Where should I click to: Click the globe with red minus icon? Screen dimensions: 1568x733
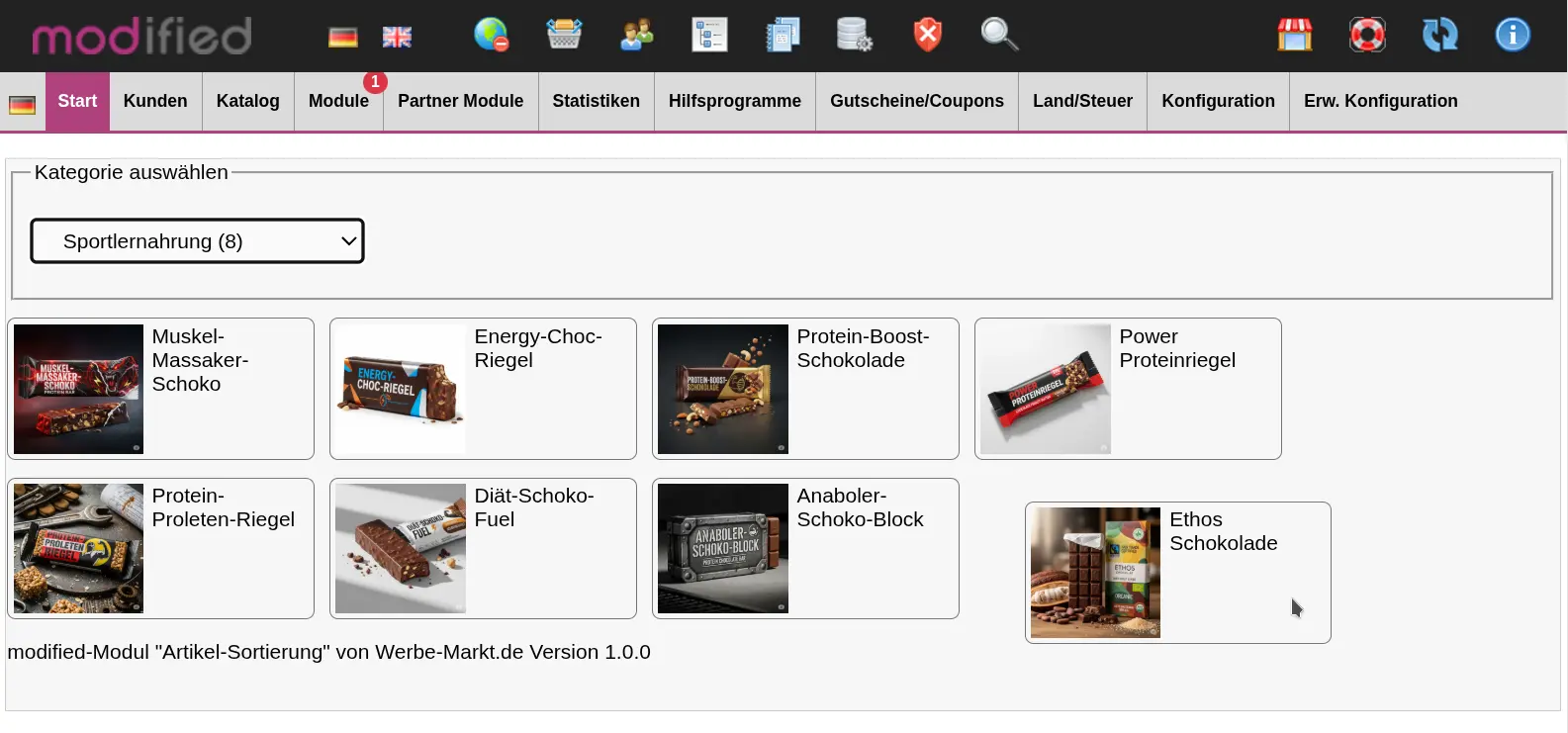[x=491, y=35]
